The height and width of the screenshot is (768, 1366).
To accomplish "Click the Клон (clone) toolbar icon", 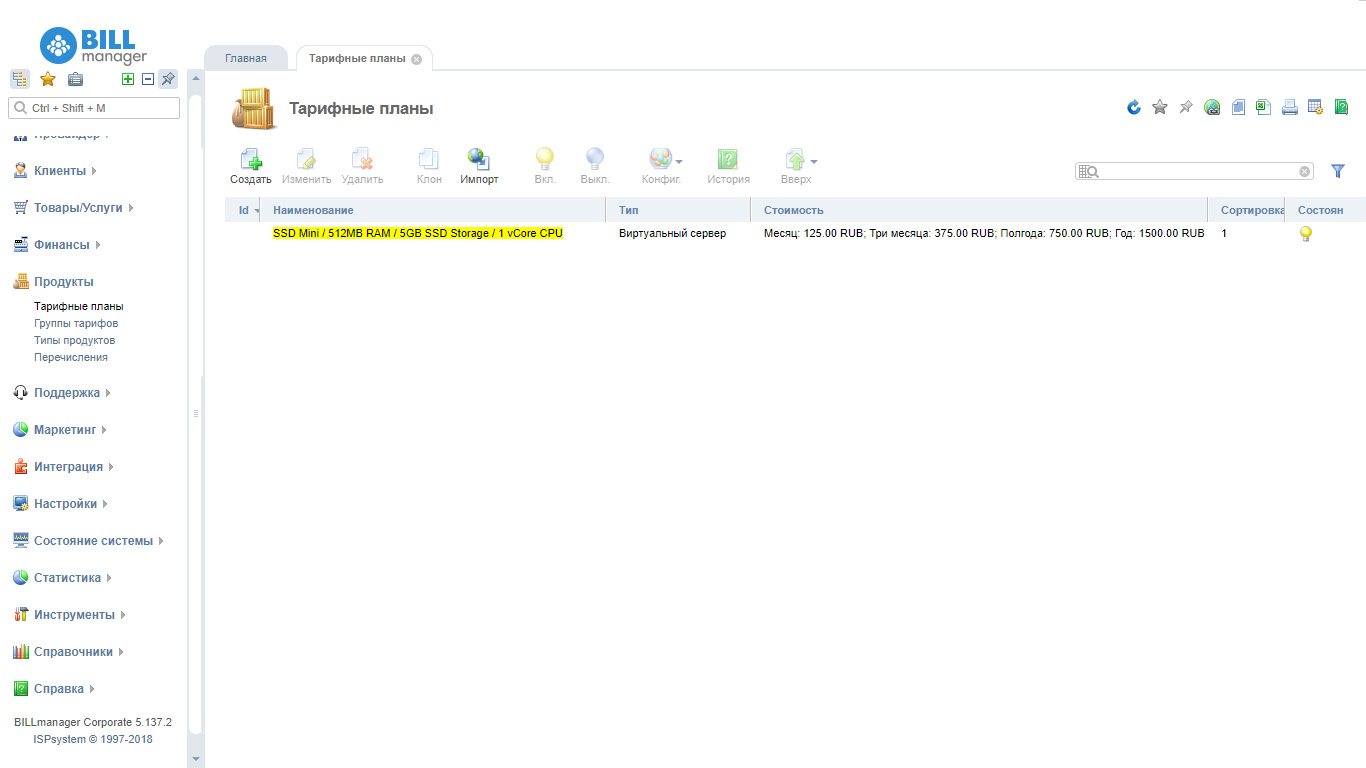I will [x=429, y=159].
